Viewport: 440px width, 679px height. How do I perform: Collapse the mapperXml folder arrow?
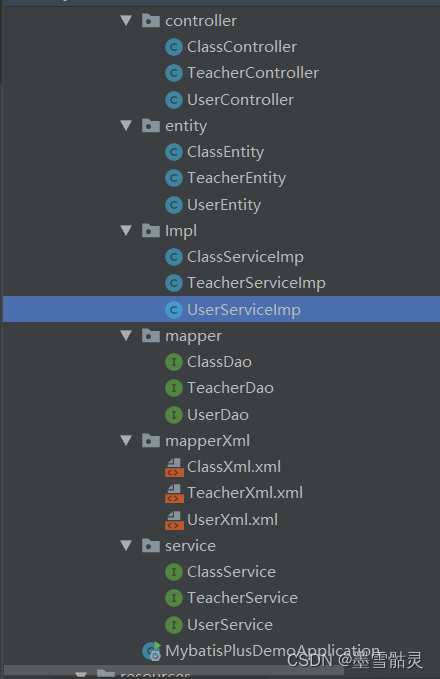126,440
